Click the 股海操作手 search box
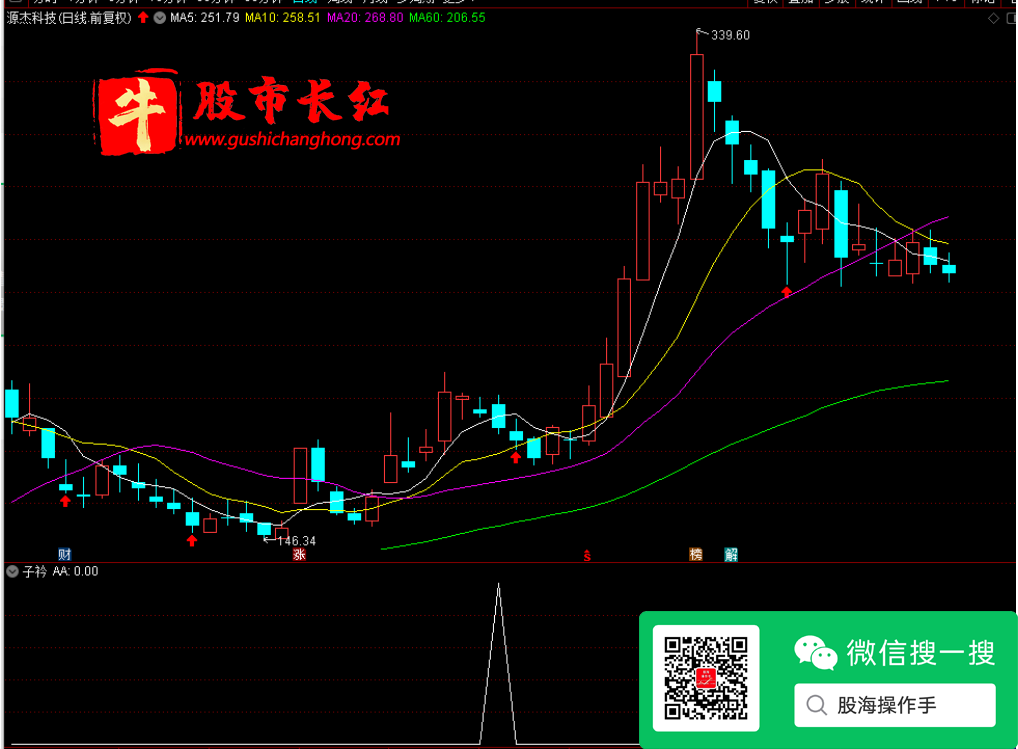This screenshot has height=749, width=1018. tap(895, 705)
